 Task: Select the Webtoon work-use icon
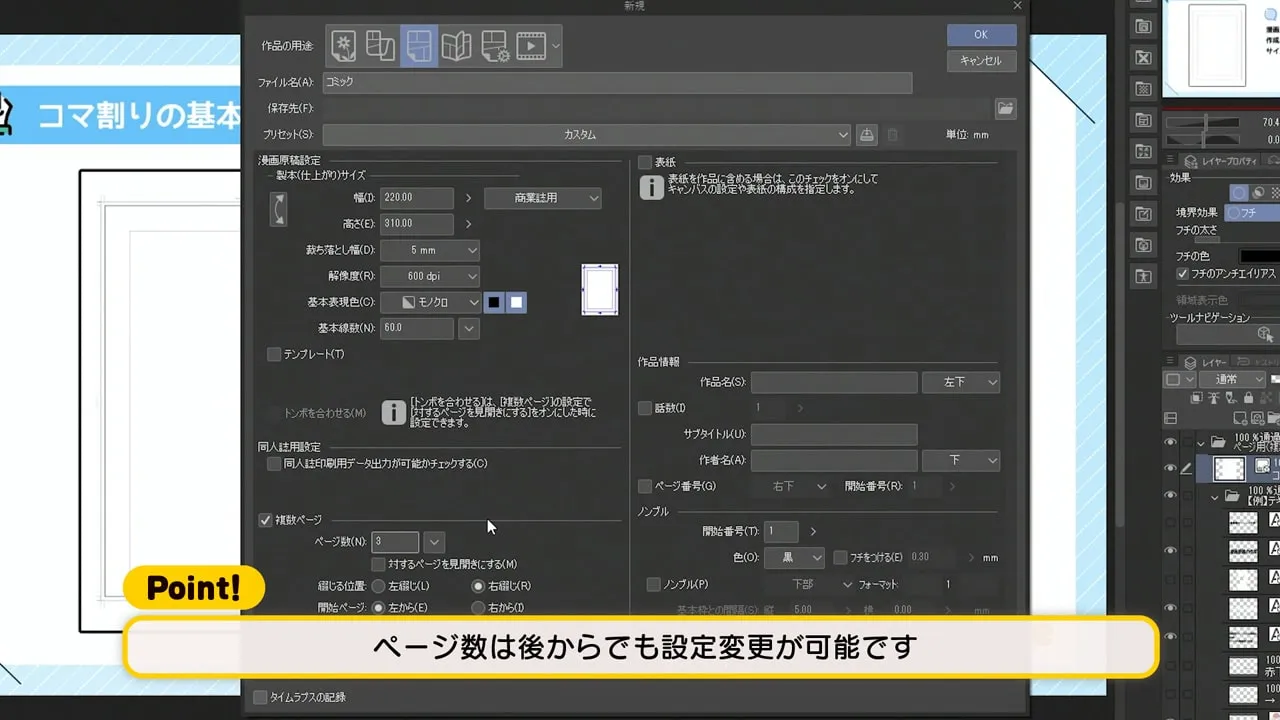(x=381, y=45)
